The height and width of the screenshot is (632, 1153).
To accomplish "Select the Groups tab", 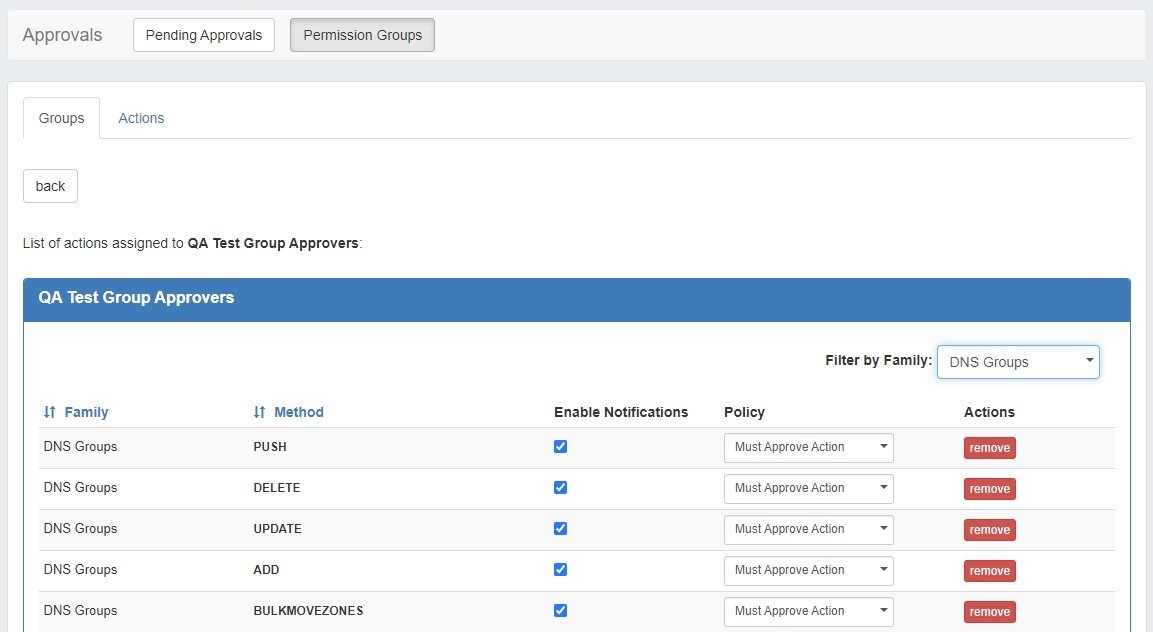I will pos(61,118).
